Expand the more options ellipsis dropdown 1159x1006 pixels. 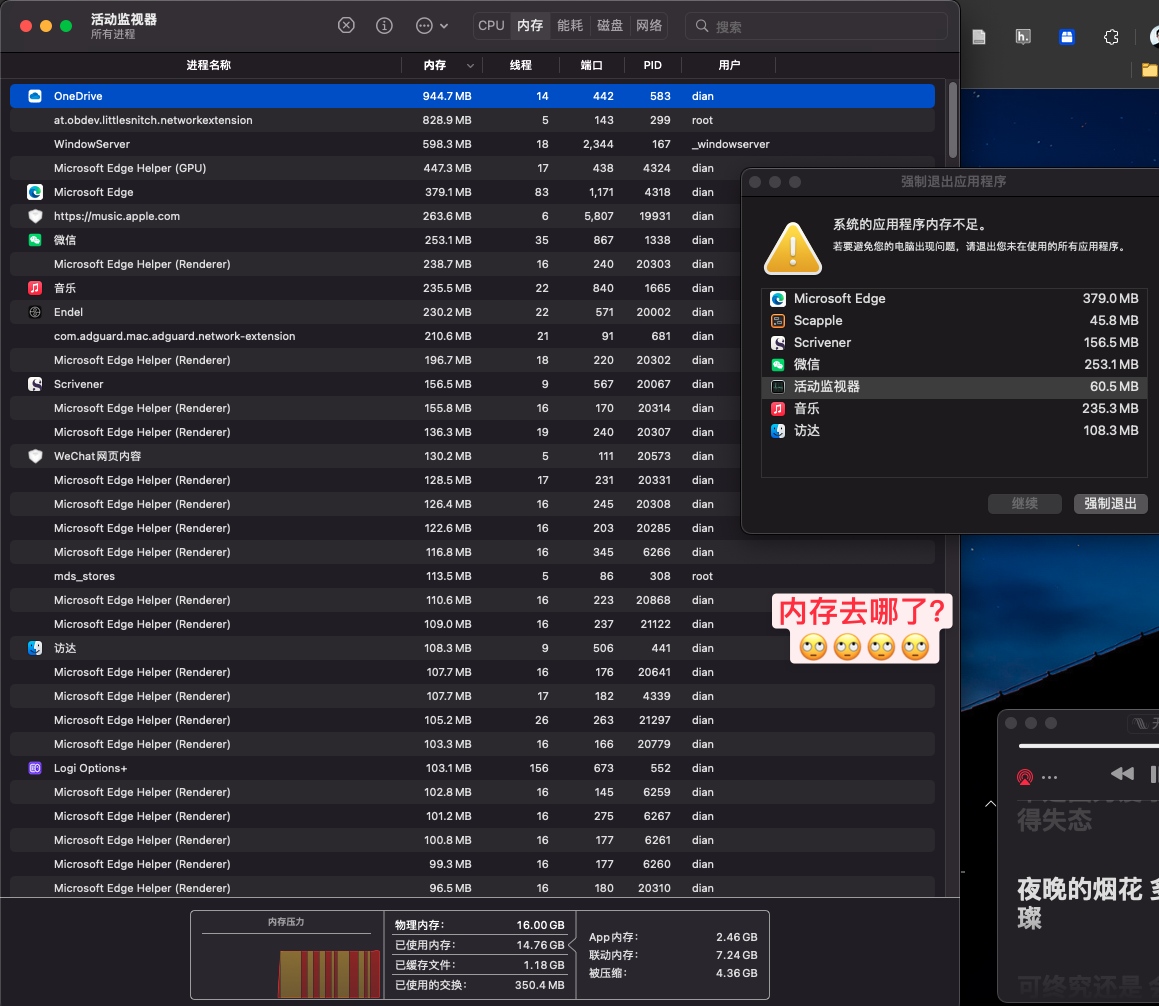click(x=431, y=26)
